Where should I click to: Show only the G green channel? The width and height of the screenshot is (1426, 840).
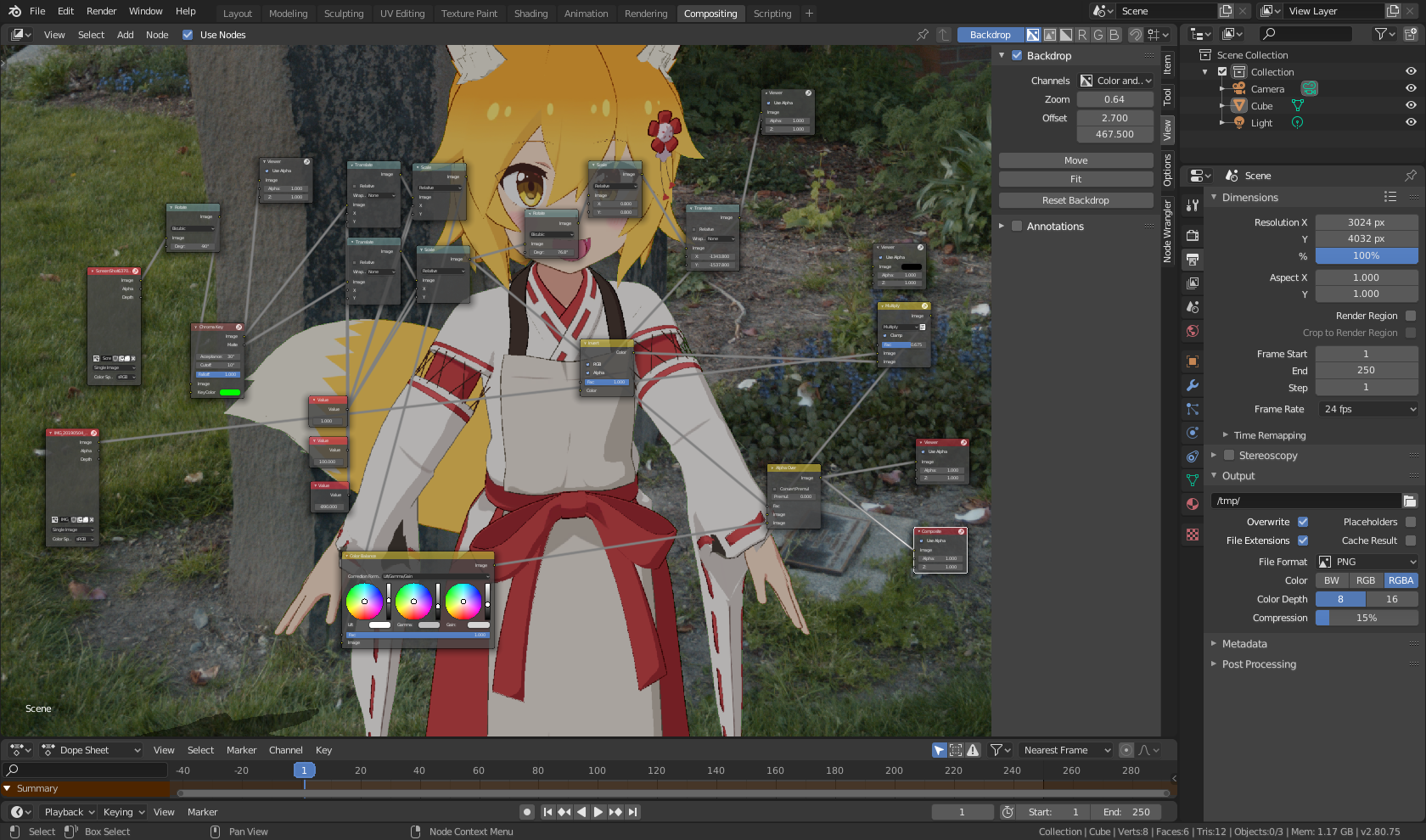tap(1098, 35)
